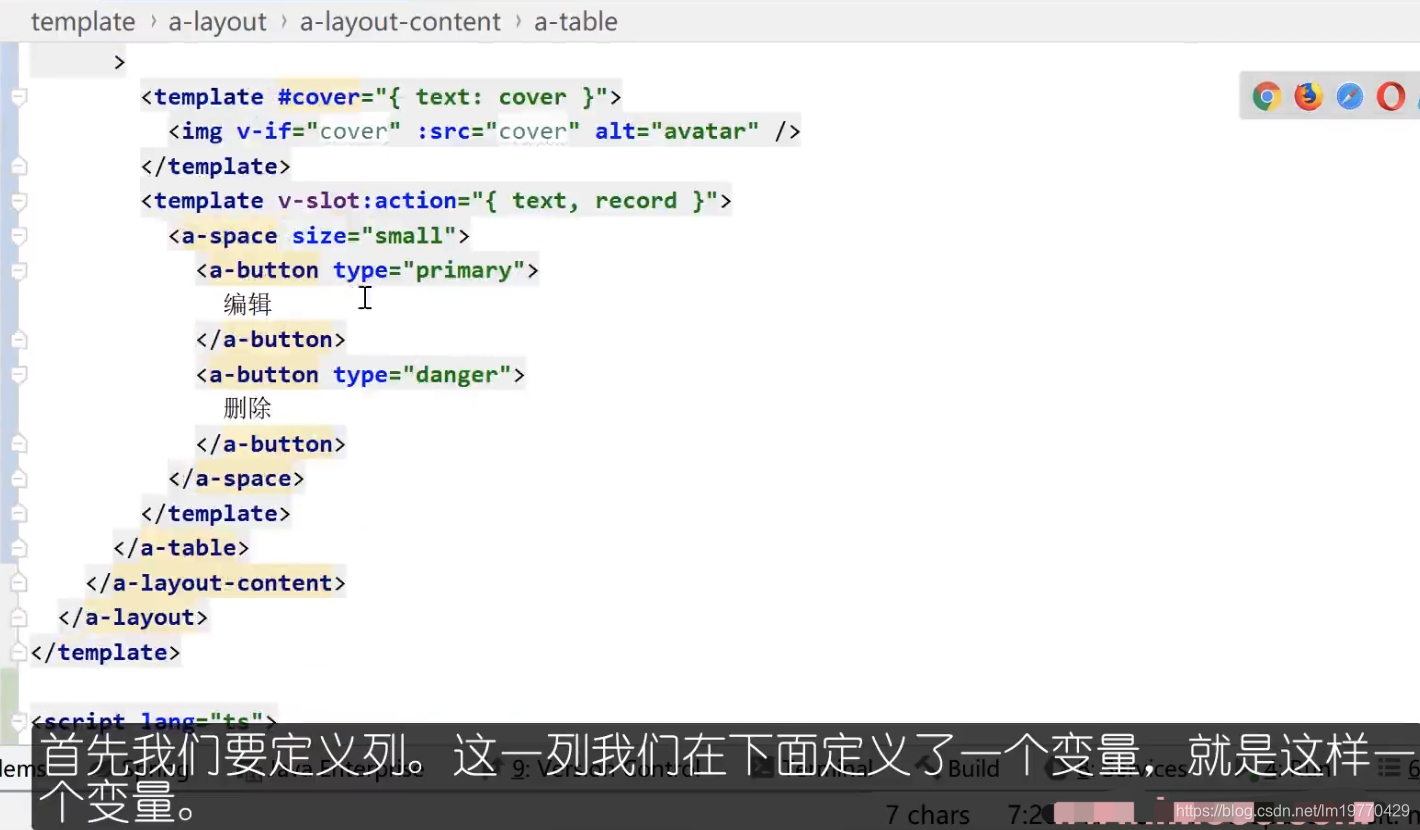1420x830 pixels.
Task: Jump to 'a-table' breadcrumb
Action: (x=576, y=22)
